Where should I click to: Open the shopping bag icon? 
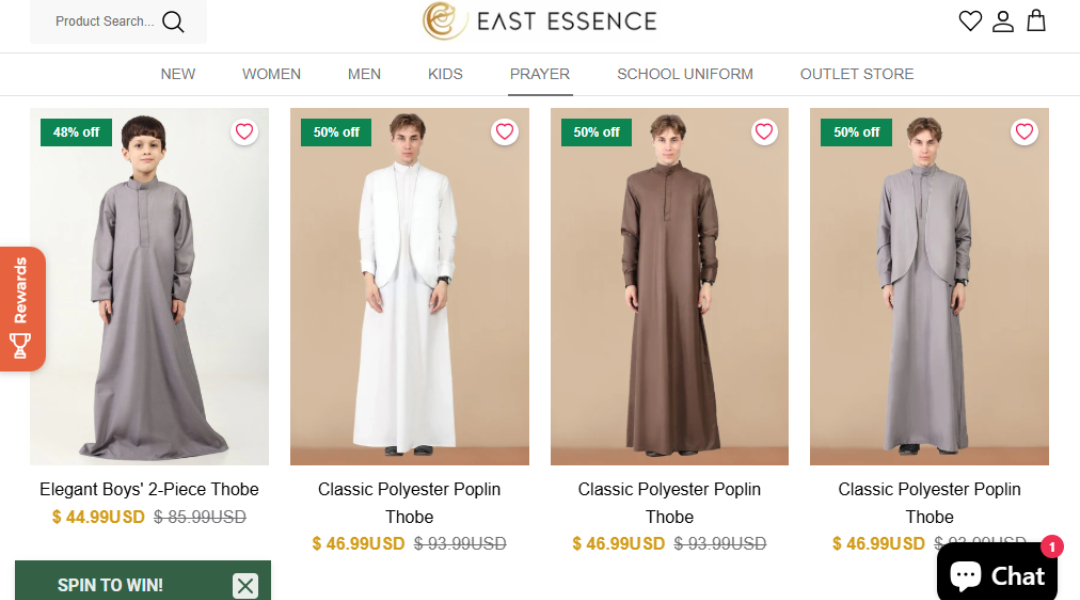coord(1036,21)
